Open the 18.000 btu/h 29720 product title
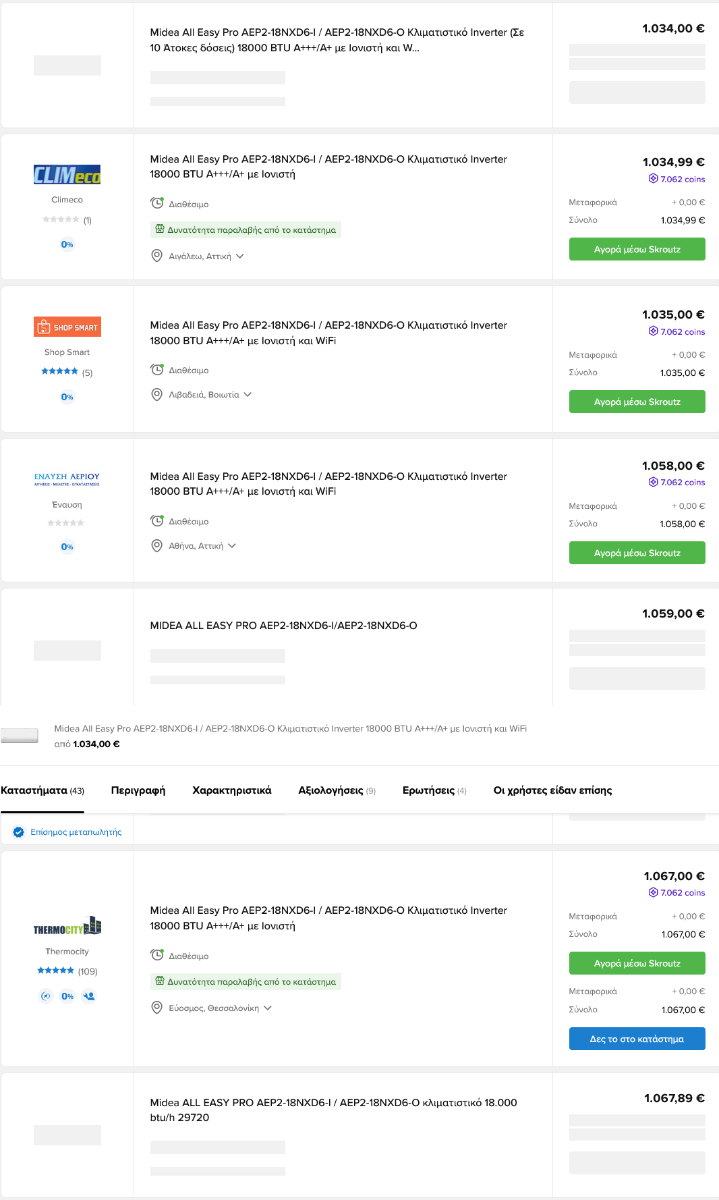This screenshot has width=719, height=1200. 333,1109
